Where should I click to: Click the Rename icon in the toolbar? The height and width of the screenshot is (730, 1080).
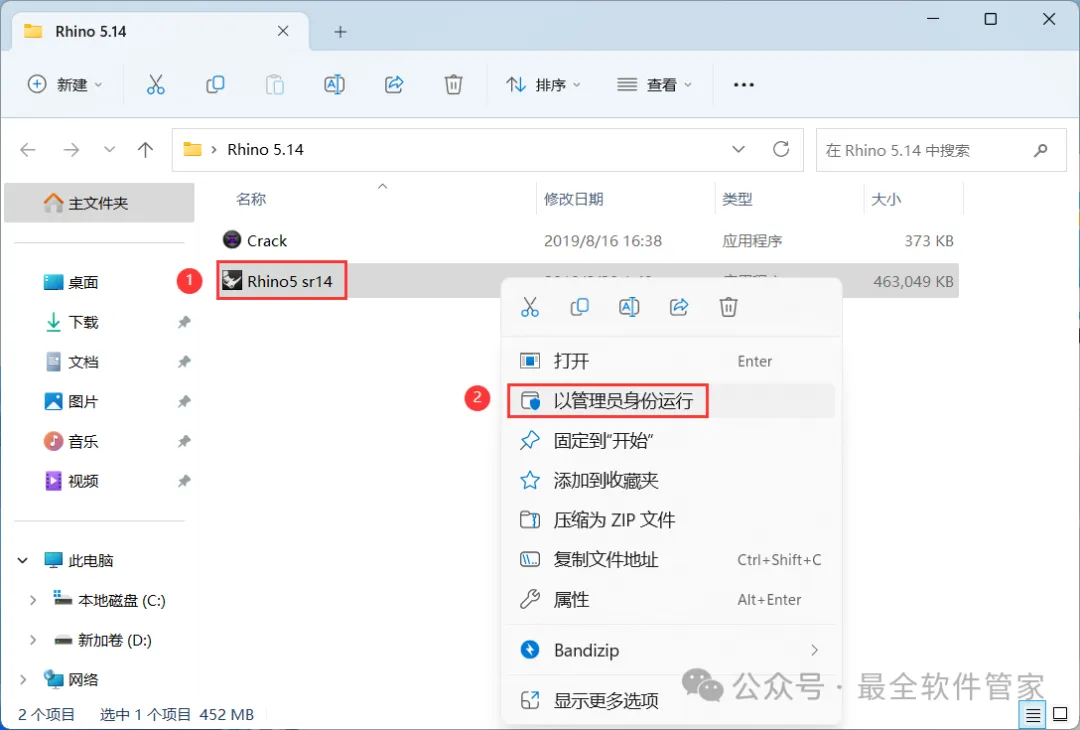point(334,85)
